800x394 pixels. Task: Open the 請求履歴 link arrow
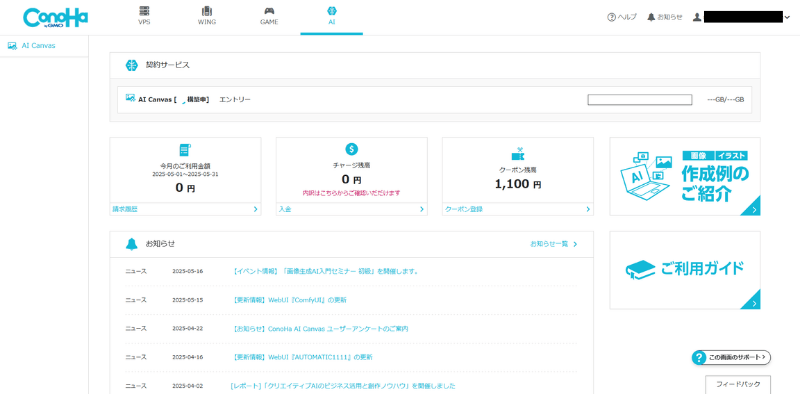[x=256, y=209]
